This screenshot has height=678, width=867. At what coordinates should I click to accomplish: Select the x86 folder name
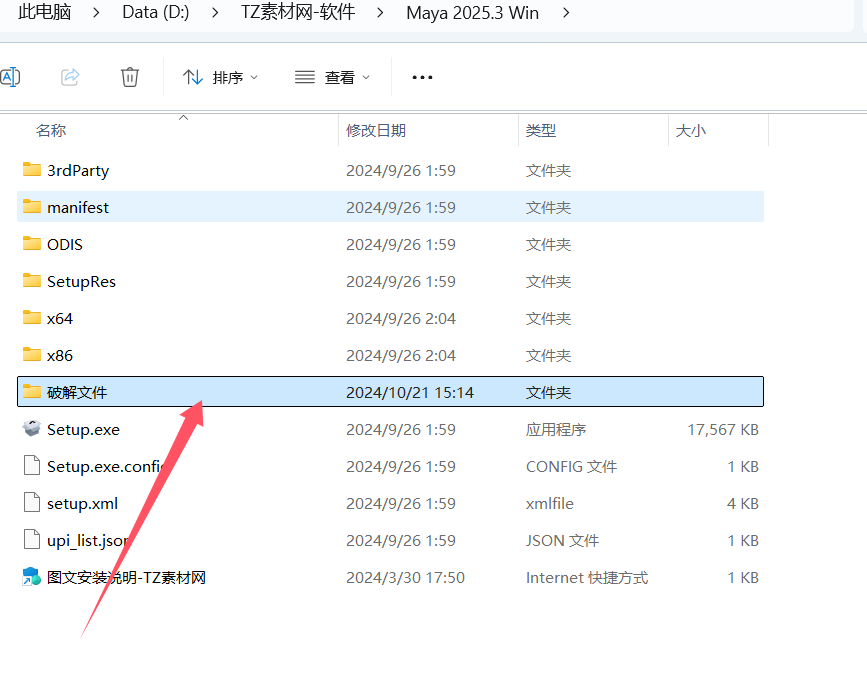(60, 356)
